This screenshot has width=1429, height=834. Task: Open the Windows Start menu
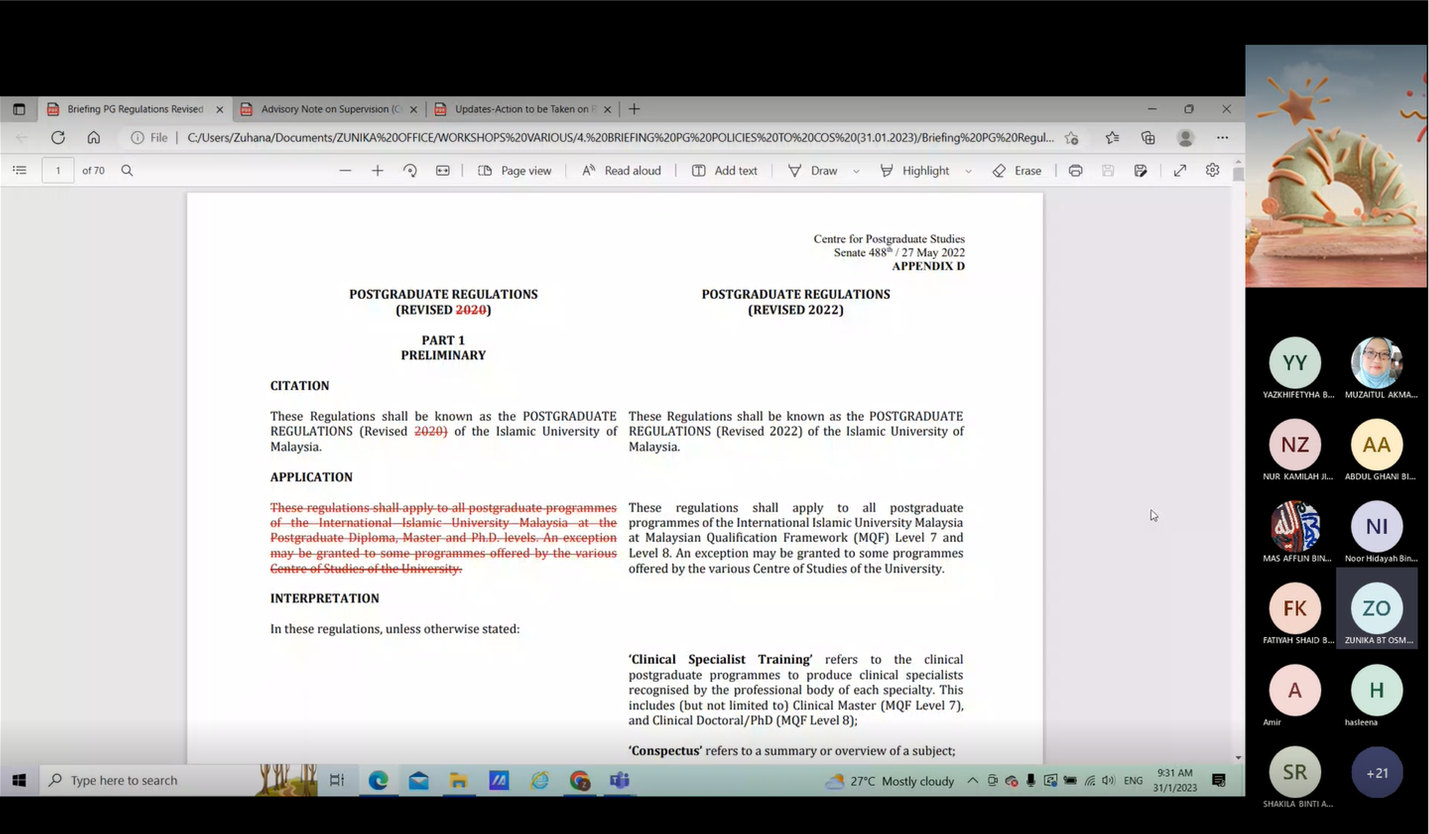pos(19,780)
